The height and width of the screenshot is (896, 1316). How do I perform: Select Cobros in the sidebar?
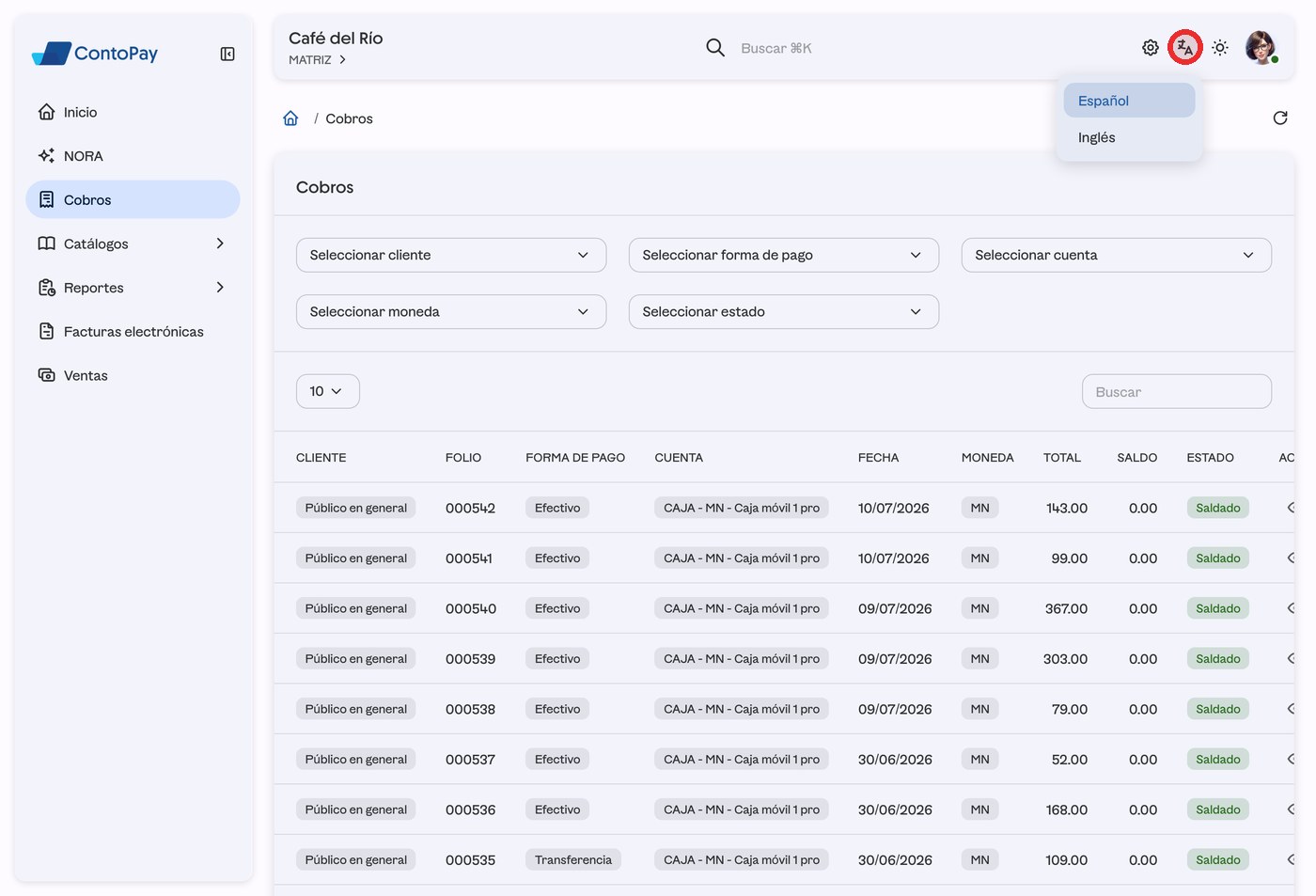click(133, 199)
